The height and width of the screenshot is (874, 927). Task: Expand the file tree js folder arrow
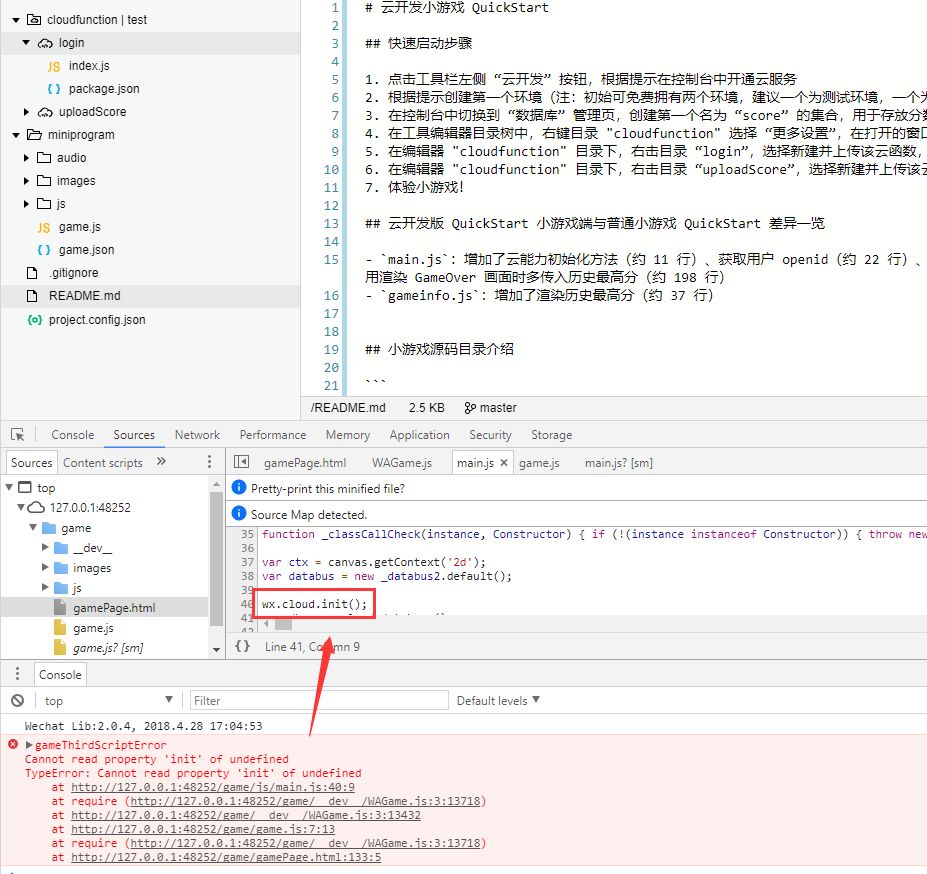point(26,204)
